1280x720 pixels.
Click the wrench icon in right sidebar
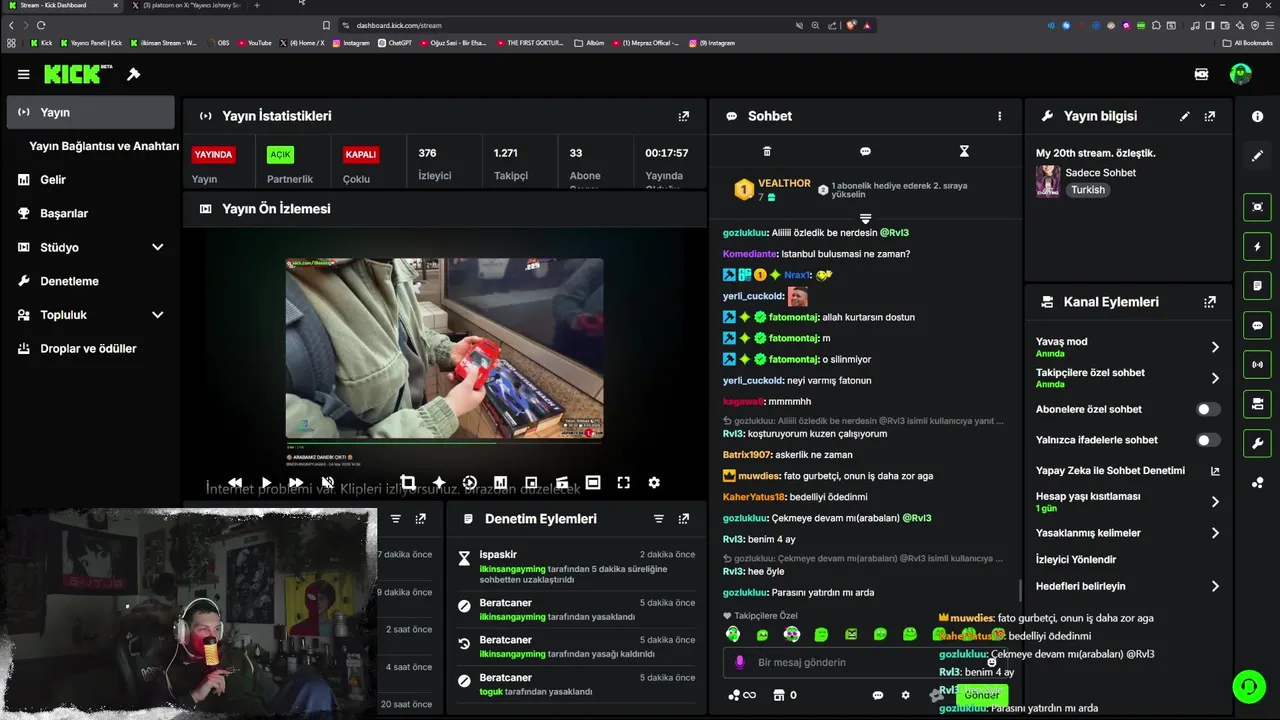click(1258, 443)
